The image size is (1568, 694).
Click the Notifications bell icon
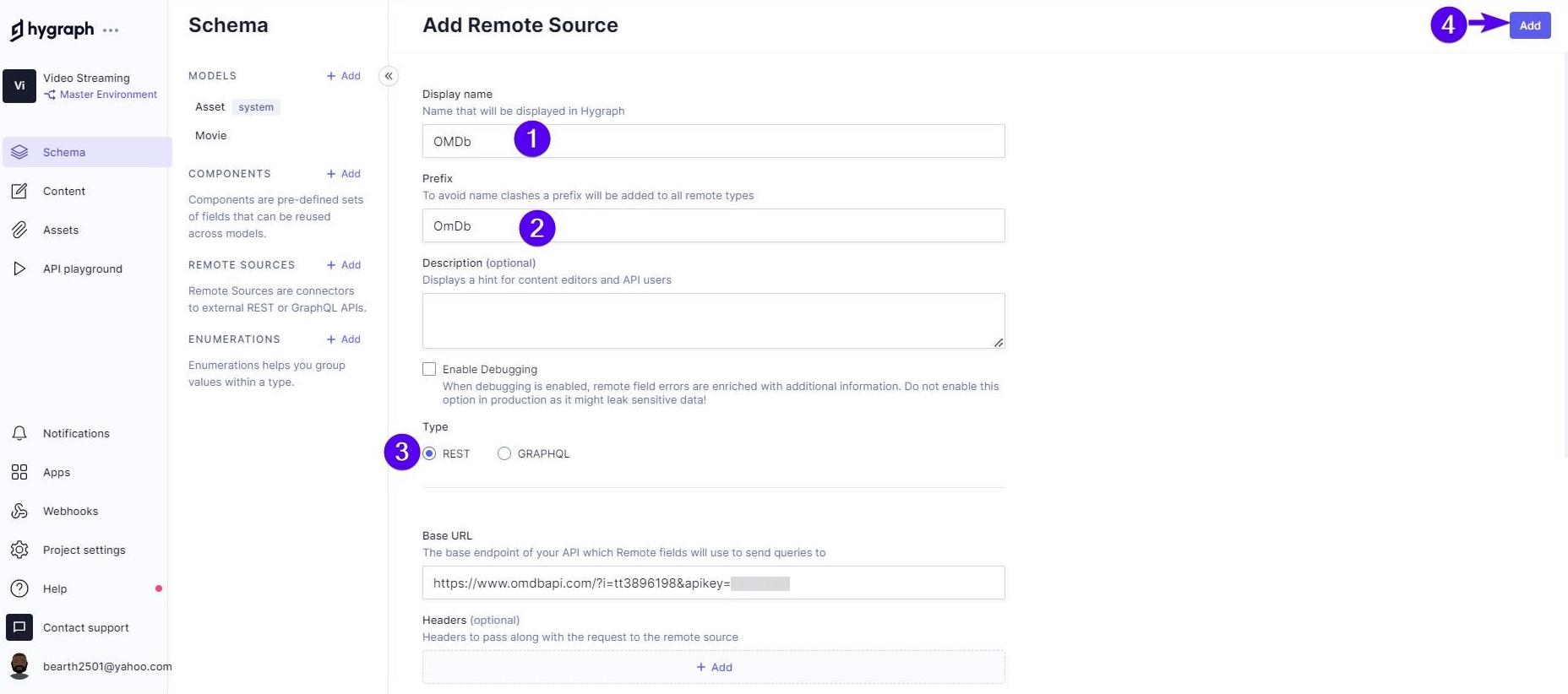[x=19, y=433]
